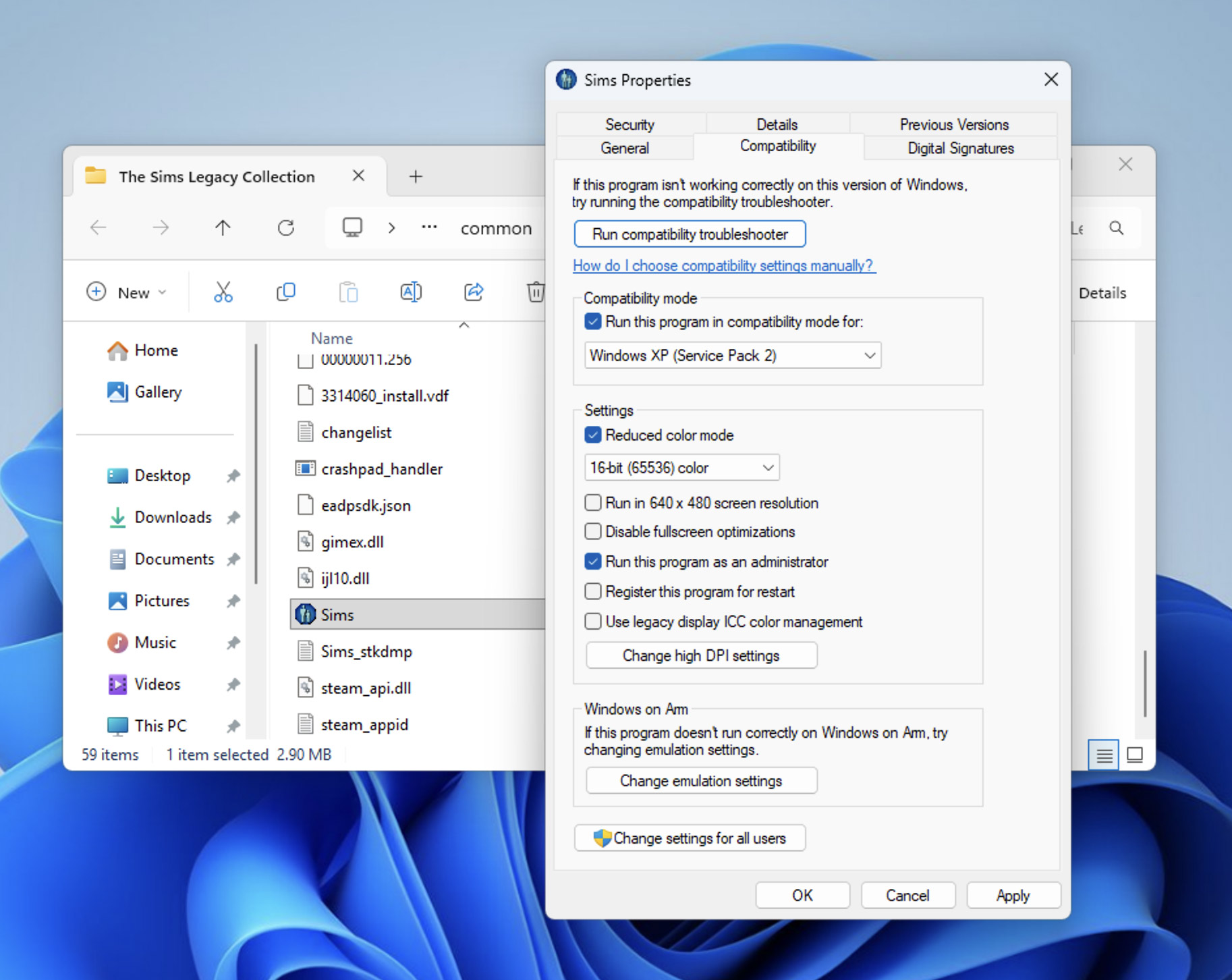The image size is (1232, 980).
Task: Click the Copy icon in Explorer toolbar
Action: 286,292
